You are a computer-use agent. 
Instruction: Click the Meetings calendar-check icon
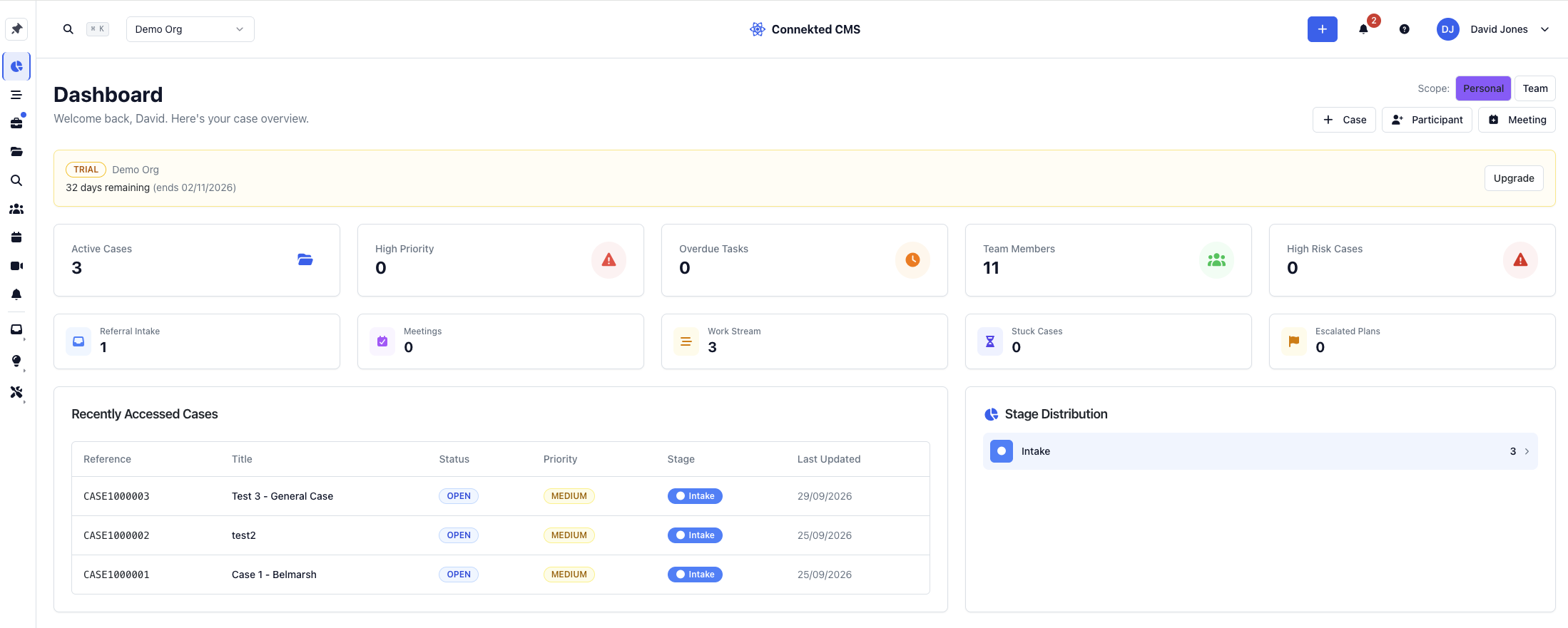point(382,341)
